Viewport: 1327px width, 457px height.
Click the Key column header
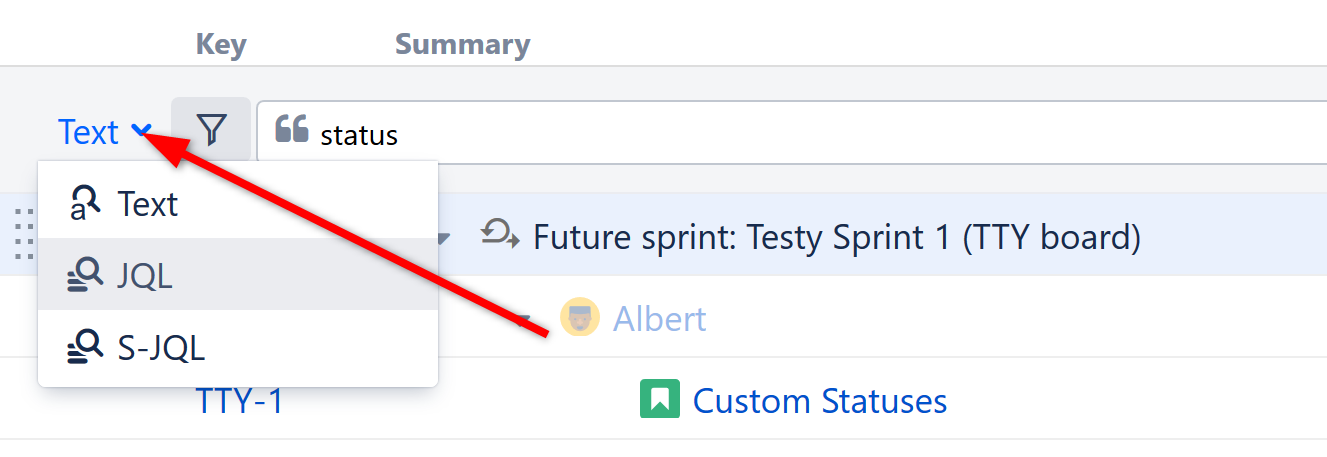point(221,44)
